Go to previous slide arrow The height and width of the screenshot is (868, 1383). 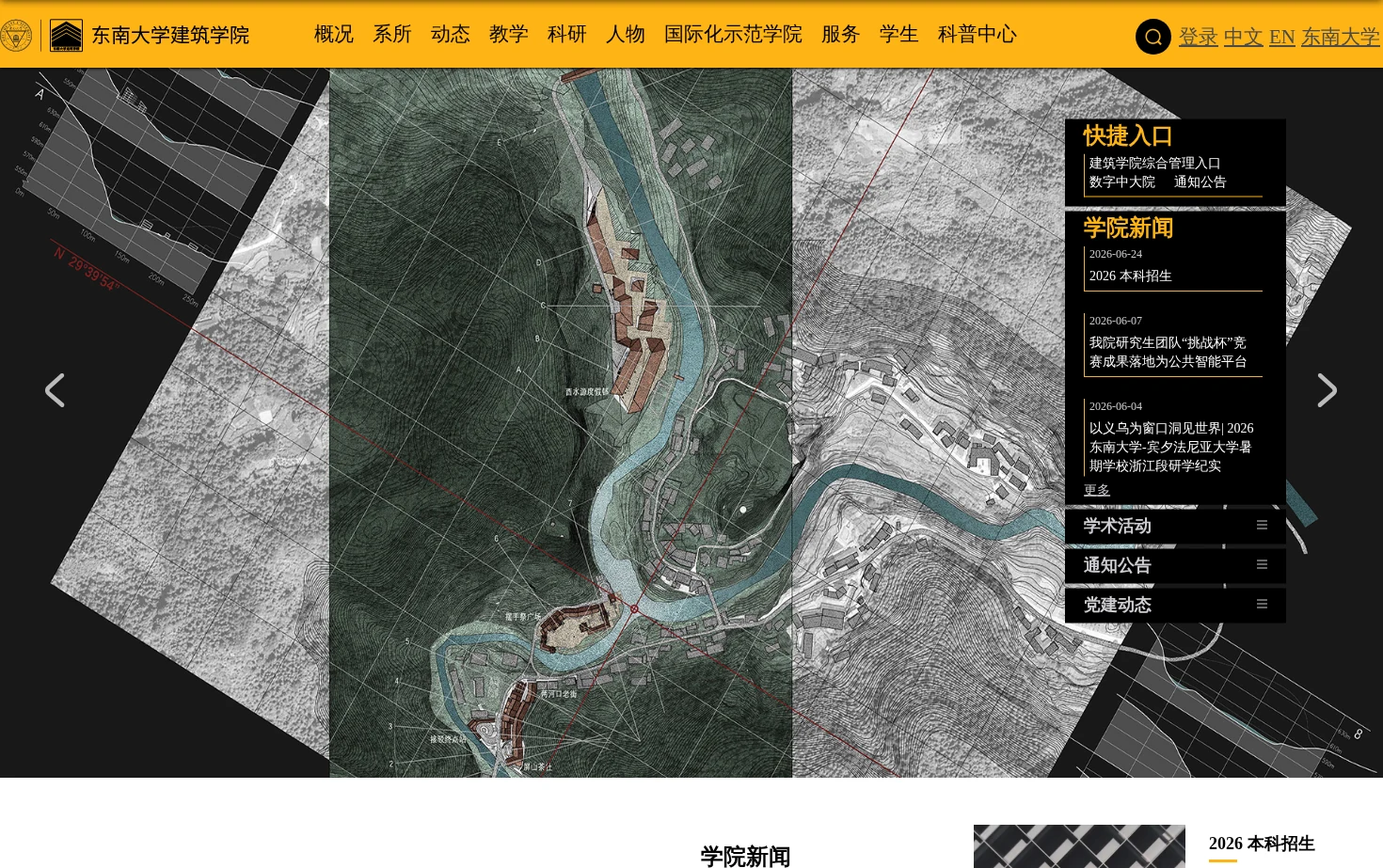tap(55, 390)
